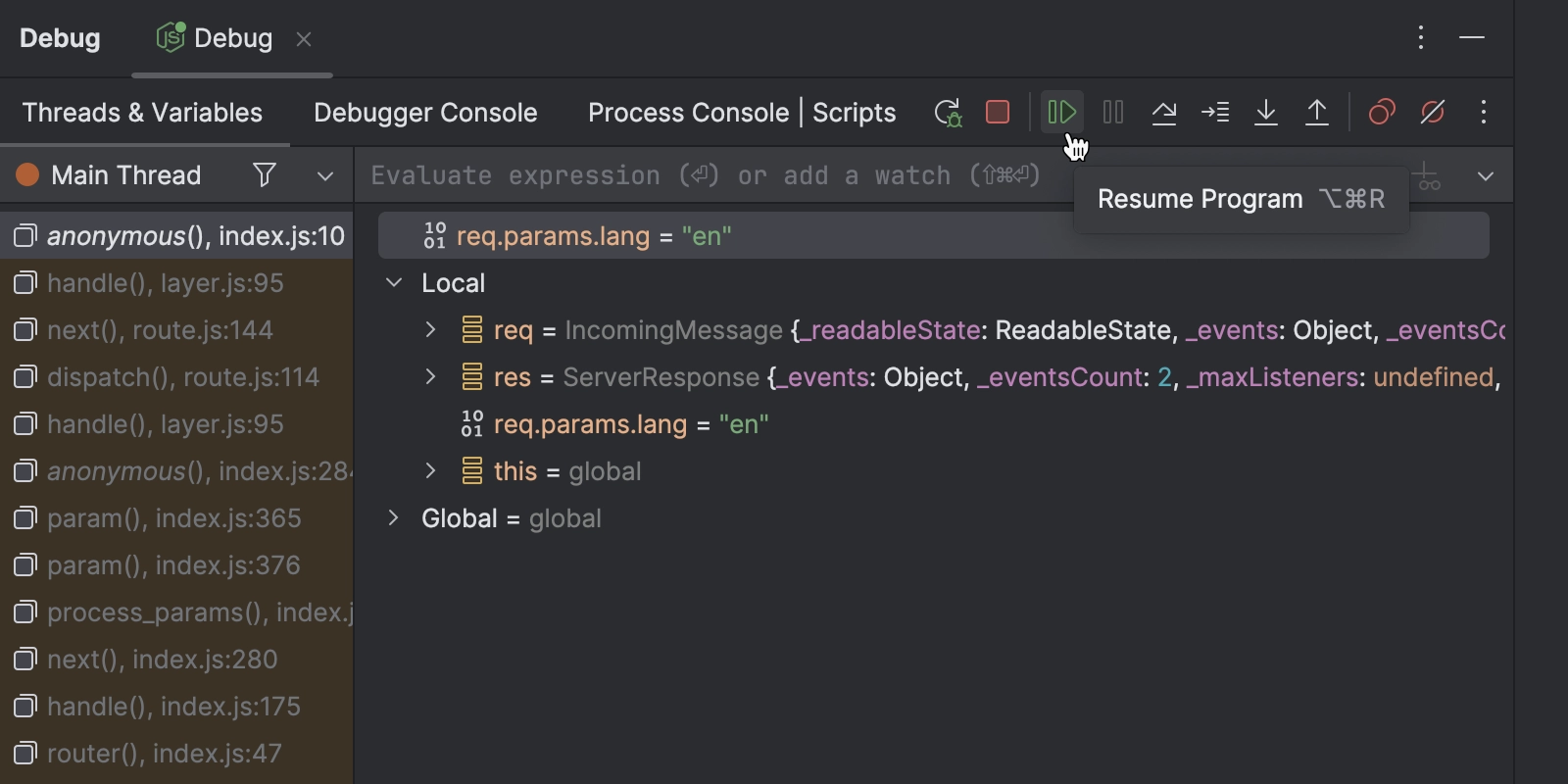Click the orange Main Thread status dot

pos(27,175)
